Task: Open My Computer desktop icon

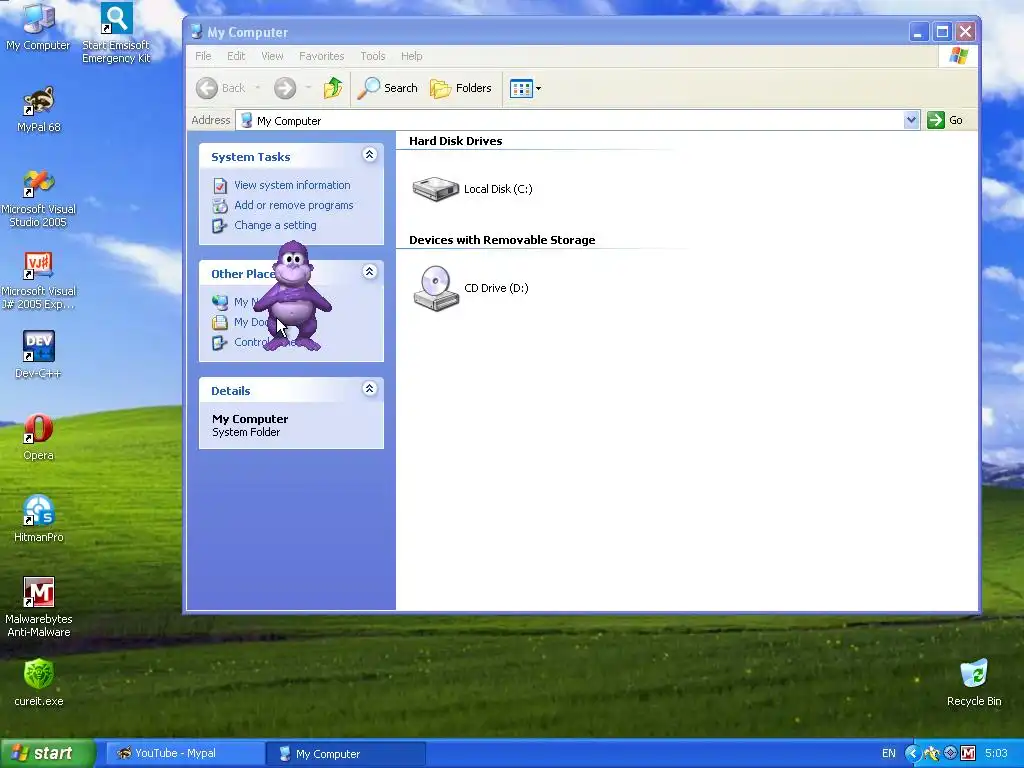Action: [38, 26]
